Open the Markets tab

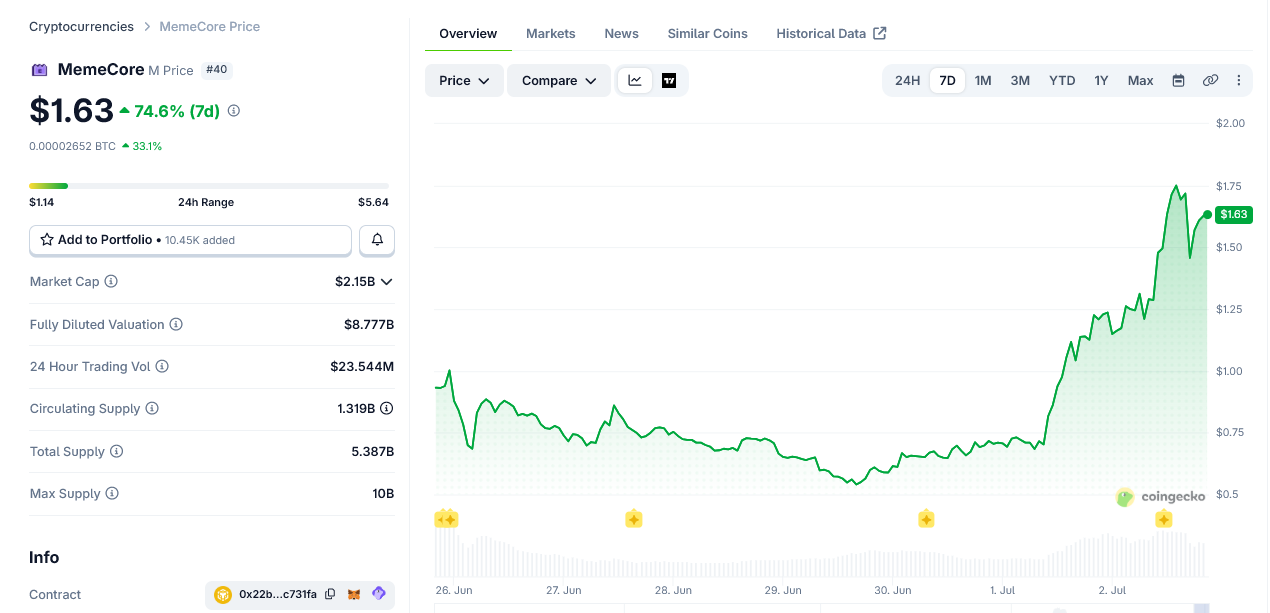pyautogui.click(x=550, y=34)
